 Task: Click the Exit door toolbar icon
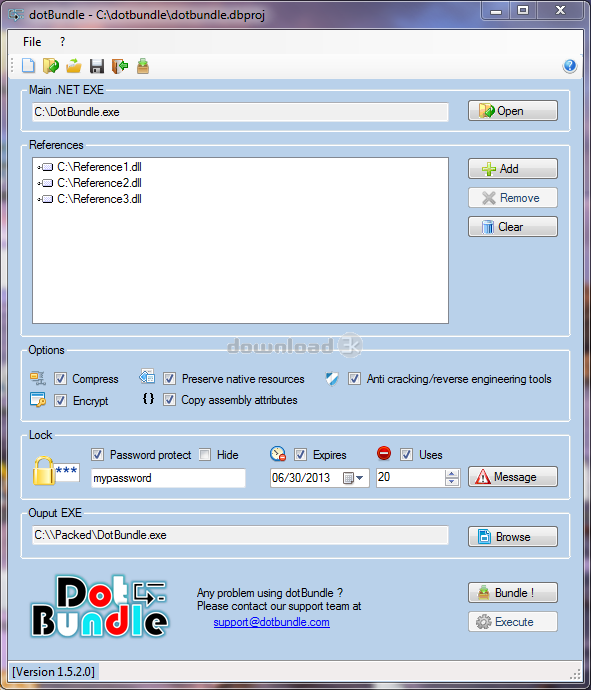tap(120, 66)
